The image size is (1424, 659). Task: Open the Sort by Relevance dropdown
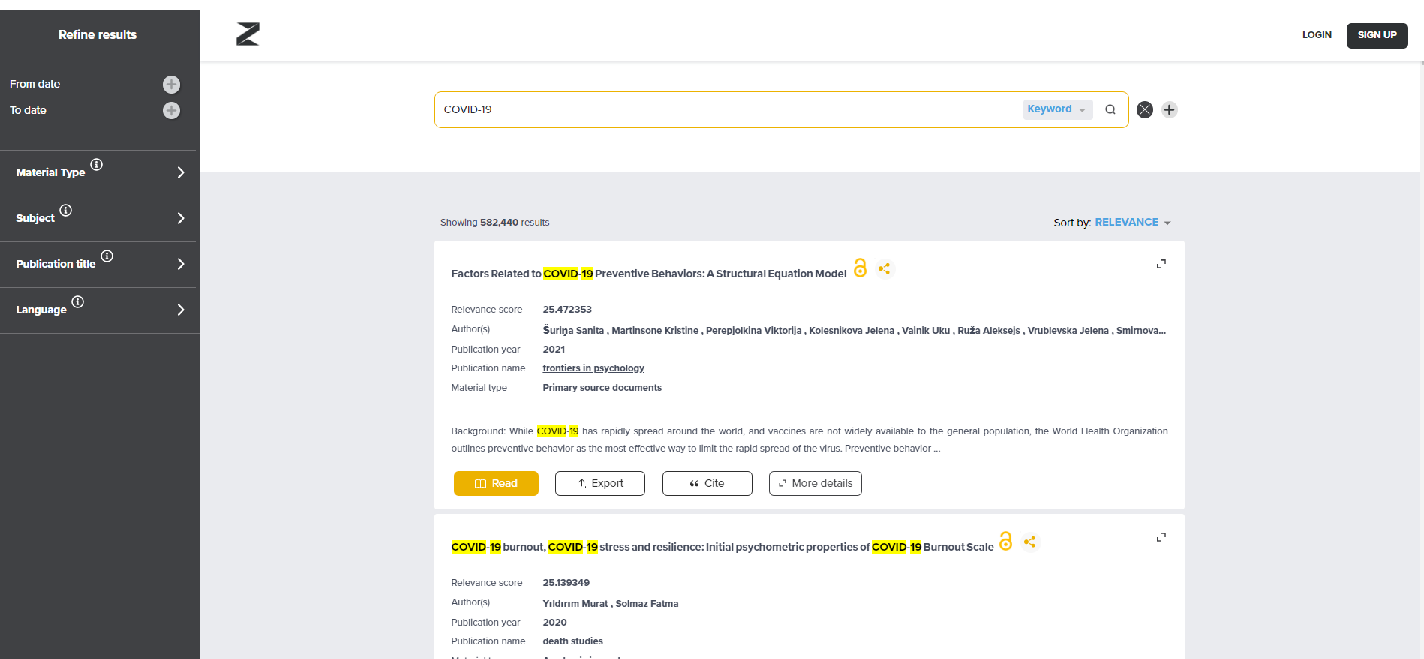(1131, 222)
